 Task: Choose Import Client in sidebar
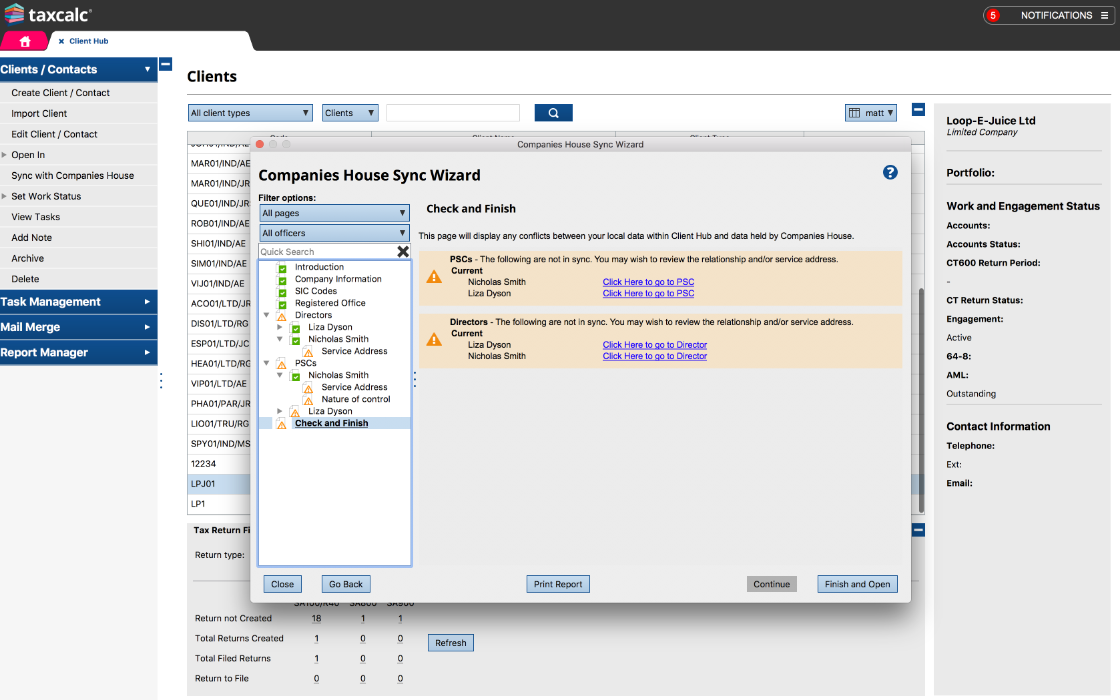(79, 114)
